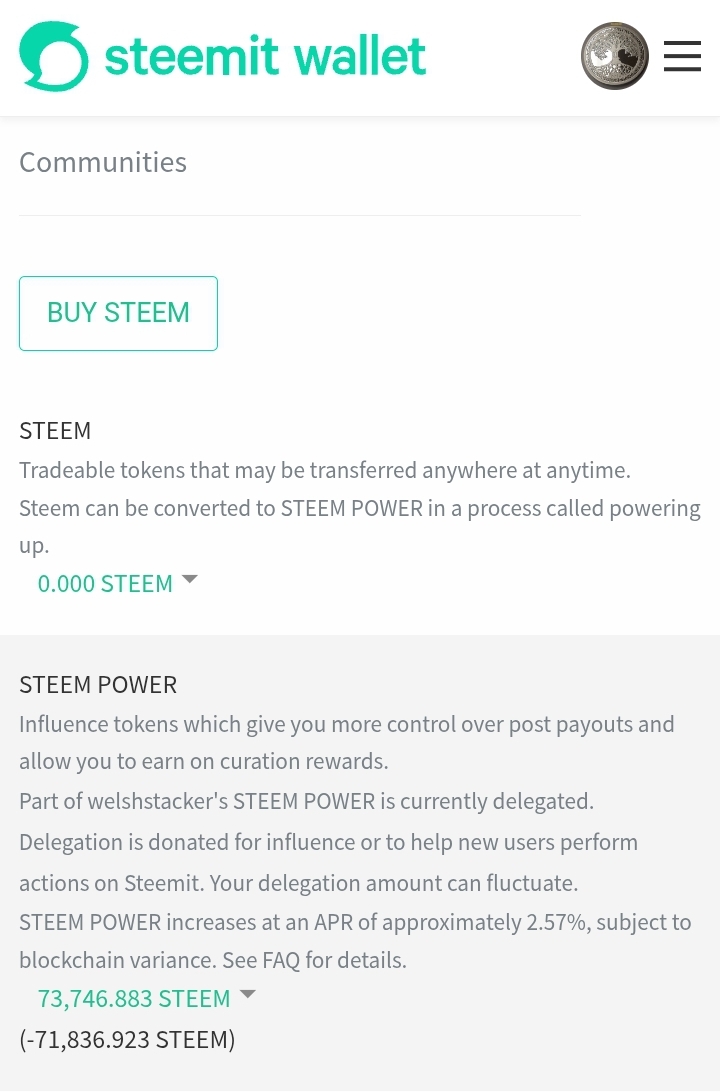Click the welshstacker's STEEM POWER delegated notice
Screen dimensions: 720x1092
tap(306, 802)
